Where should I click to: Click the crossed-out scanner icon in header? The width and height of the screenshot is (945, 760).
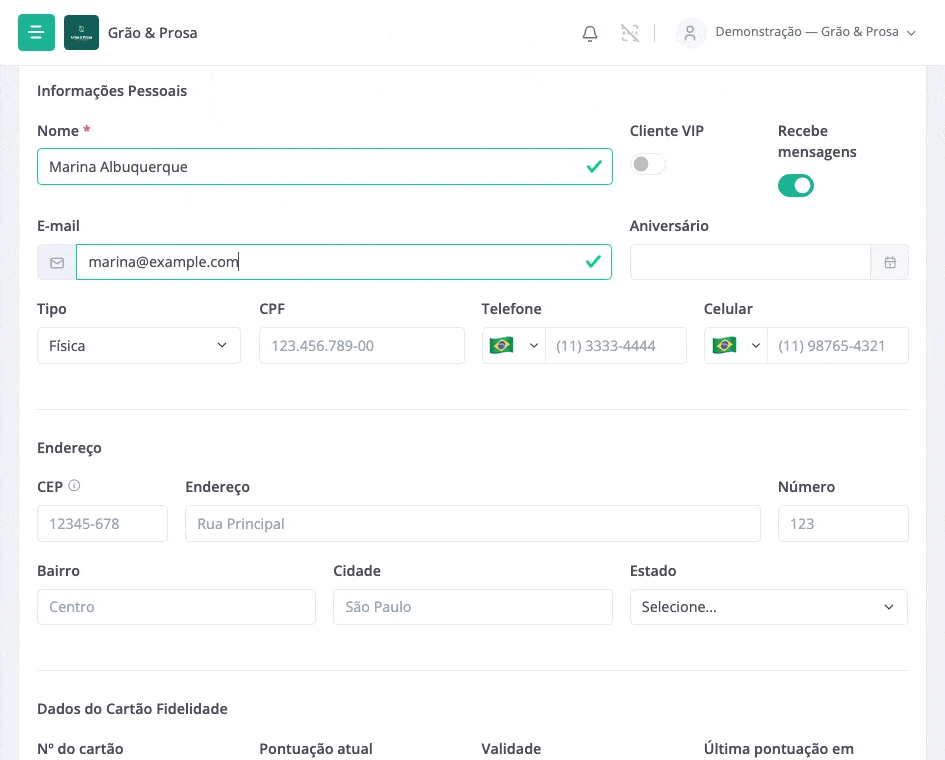pos(630,33)
